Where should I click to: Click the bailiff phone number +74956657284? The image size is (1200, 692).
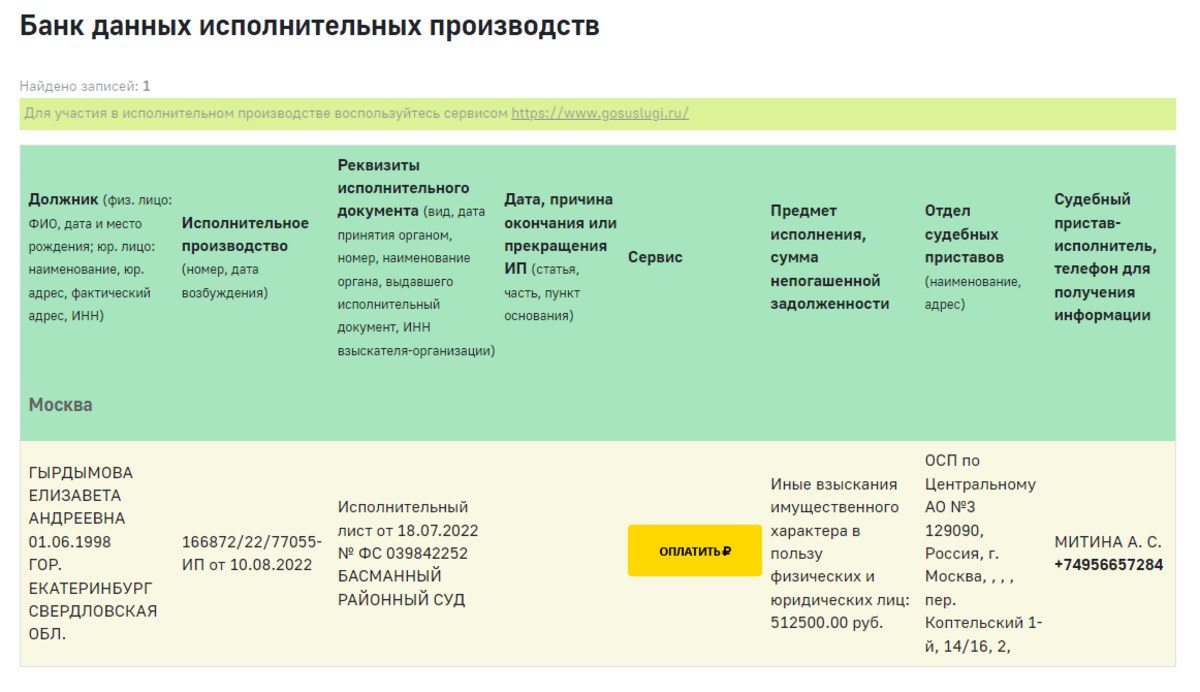coord(1108,564)
